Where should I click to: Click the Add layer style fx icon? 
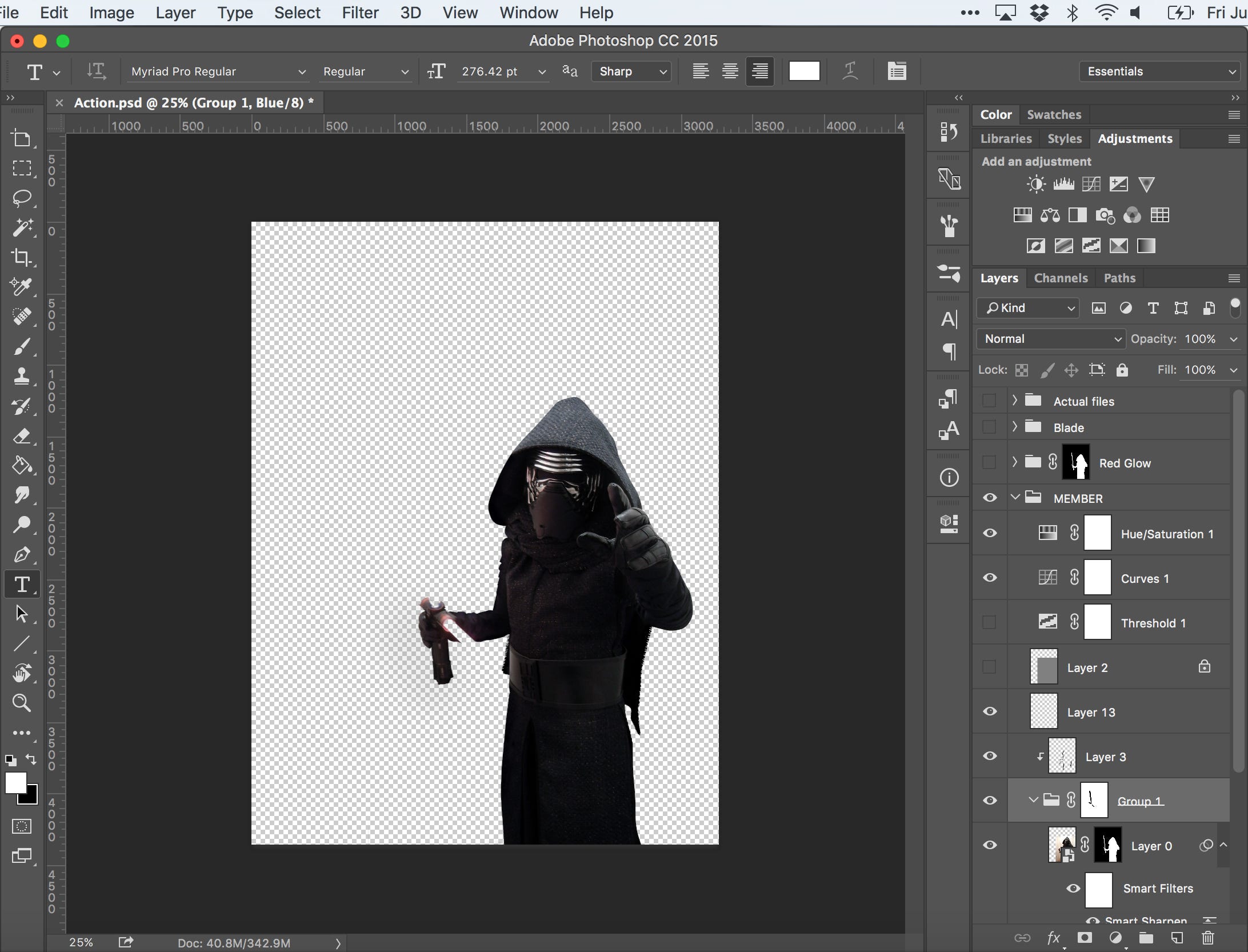point(1053,938)
